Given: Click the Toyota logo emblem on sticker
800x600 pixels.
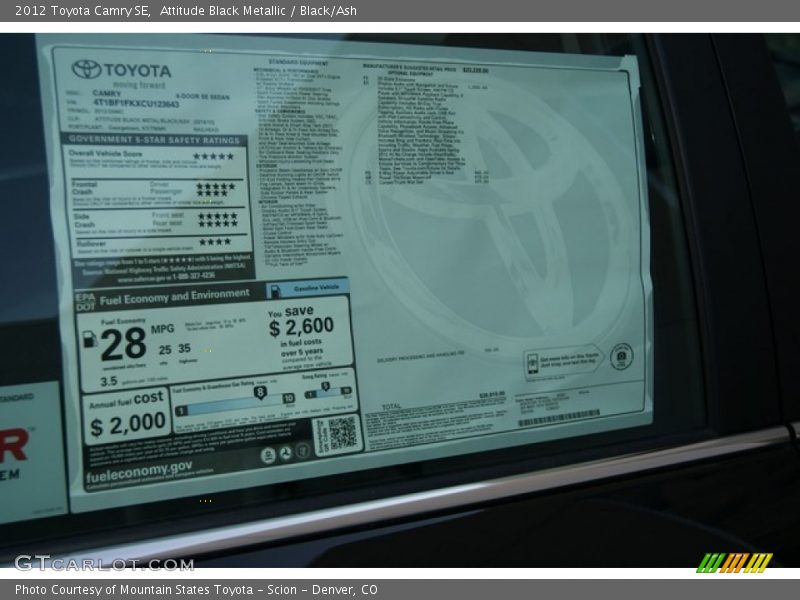Looking at the screenshot, I should click(86, 70).
